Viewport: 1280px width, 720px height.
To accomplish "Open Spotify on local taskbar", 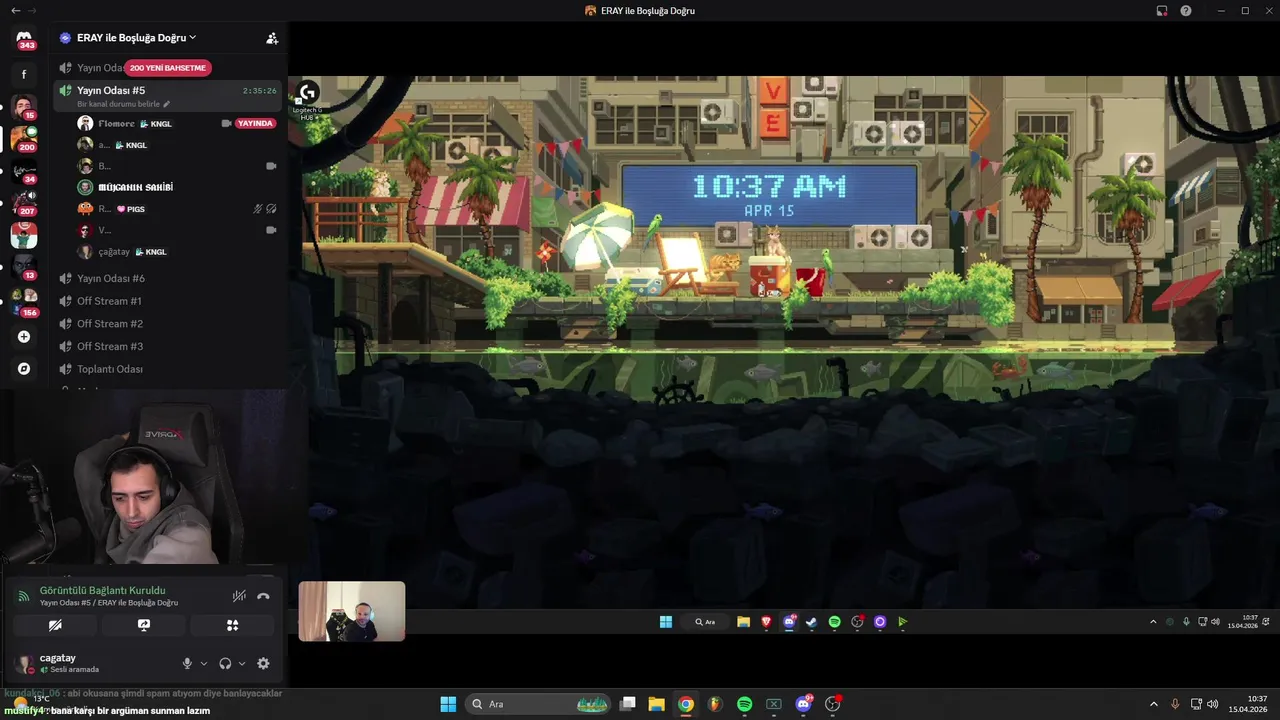I will 744,704.
